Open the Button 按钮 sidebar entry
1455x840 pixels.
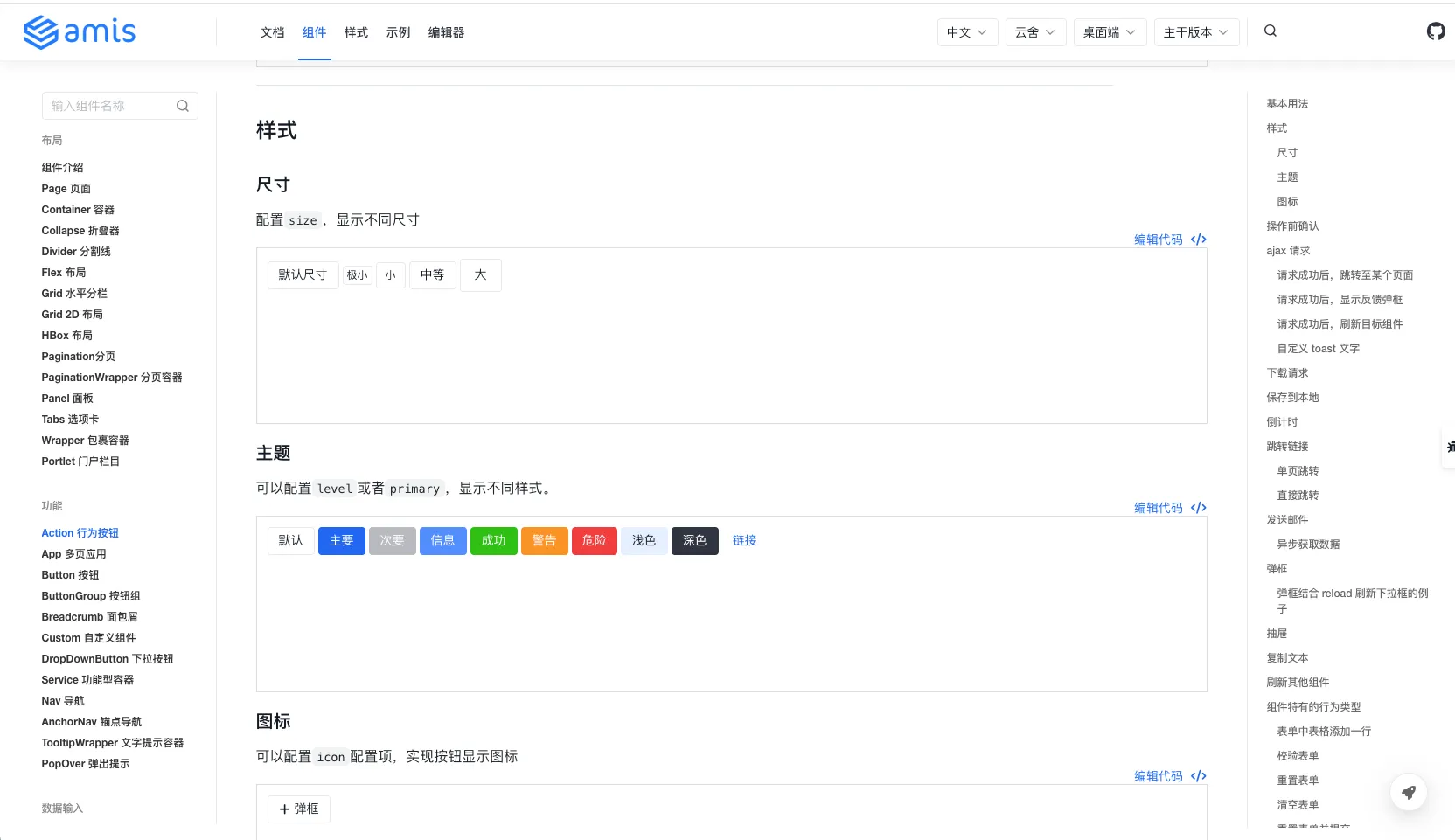point(70,574)
